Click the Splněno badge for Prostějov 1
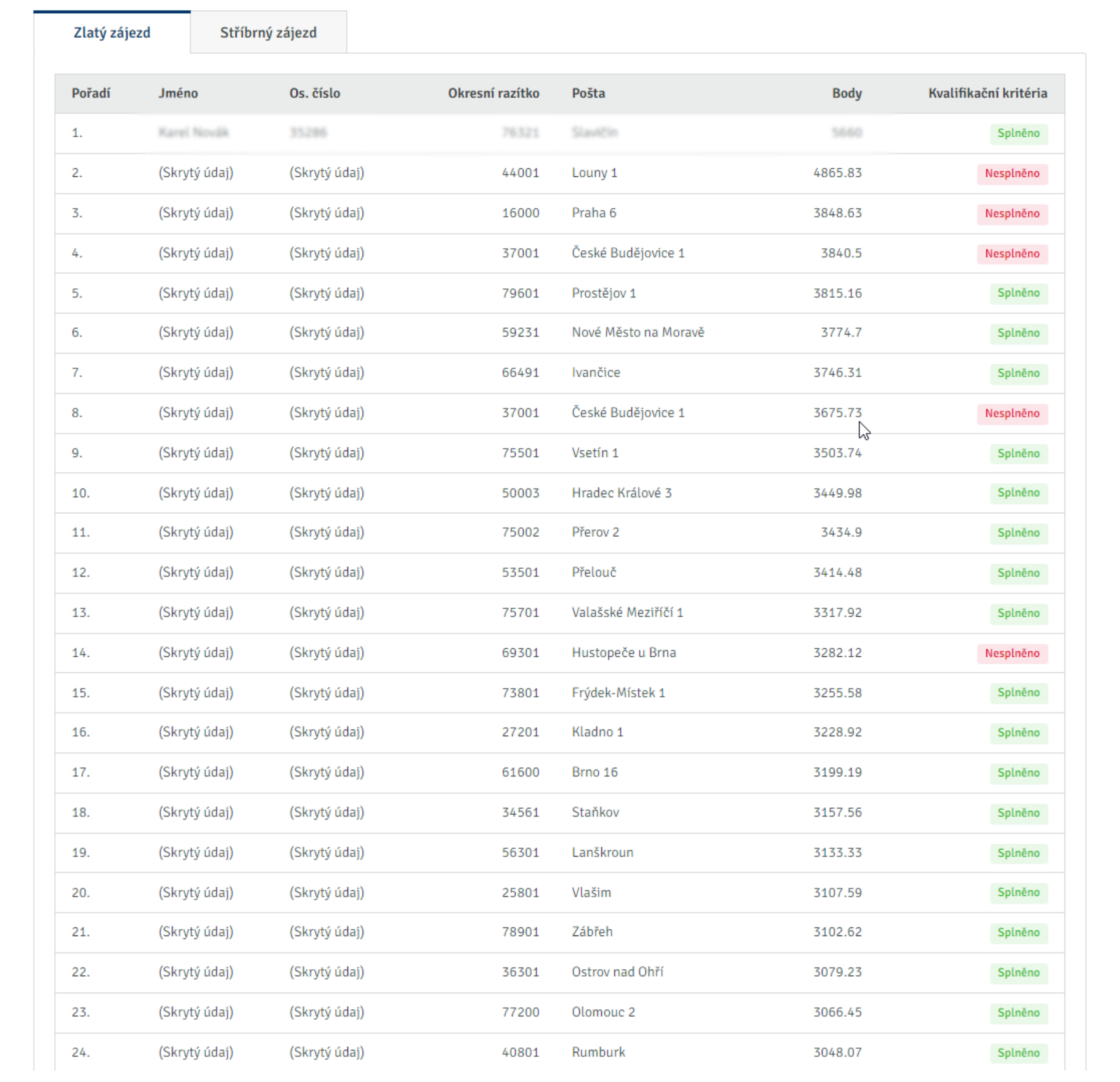 (1018, 293)
